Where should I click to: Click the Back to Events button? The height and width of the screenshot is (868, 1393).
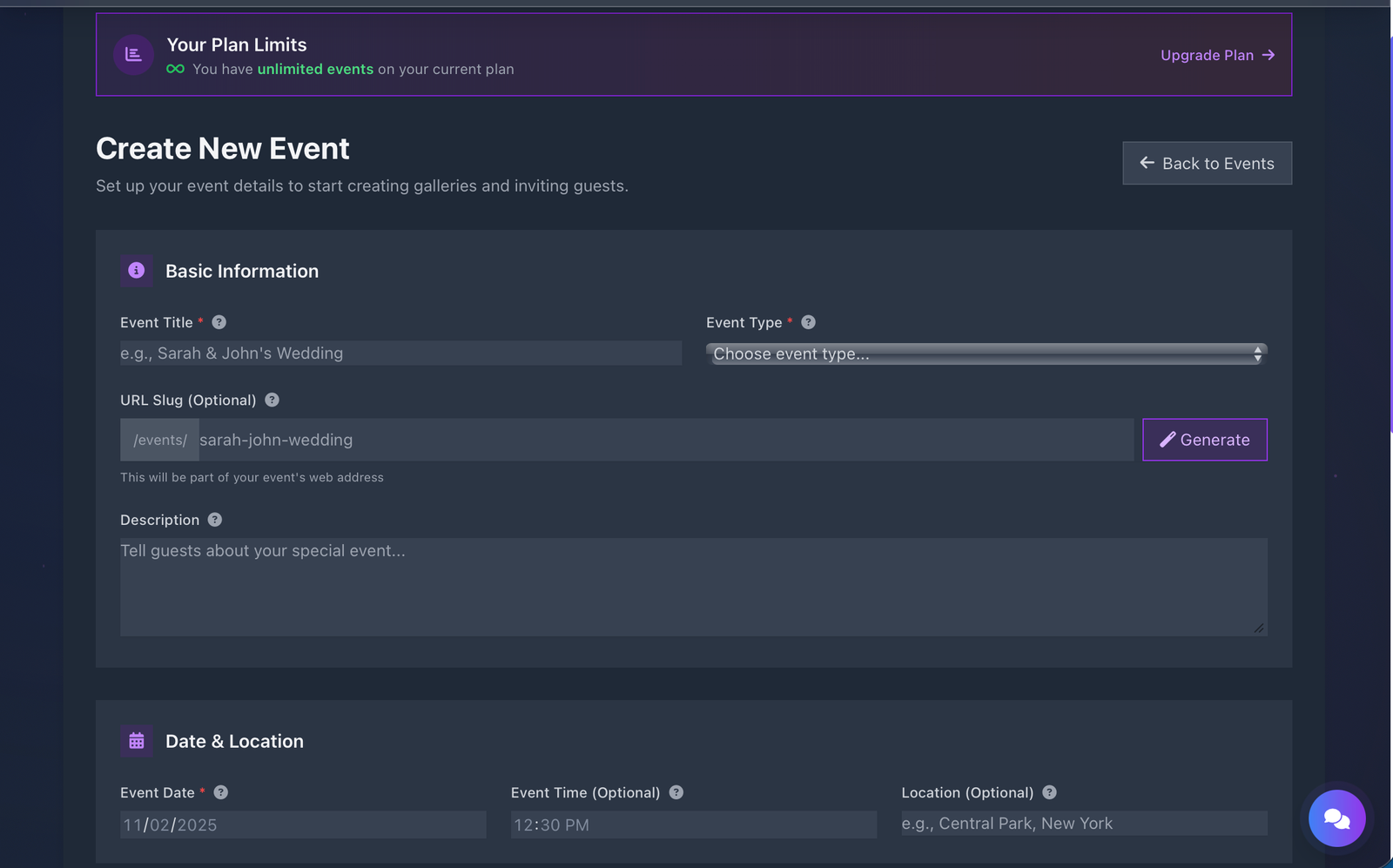click(1207, 163)
